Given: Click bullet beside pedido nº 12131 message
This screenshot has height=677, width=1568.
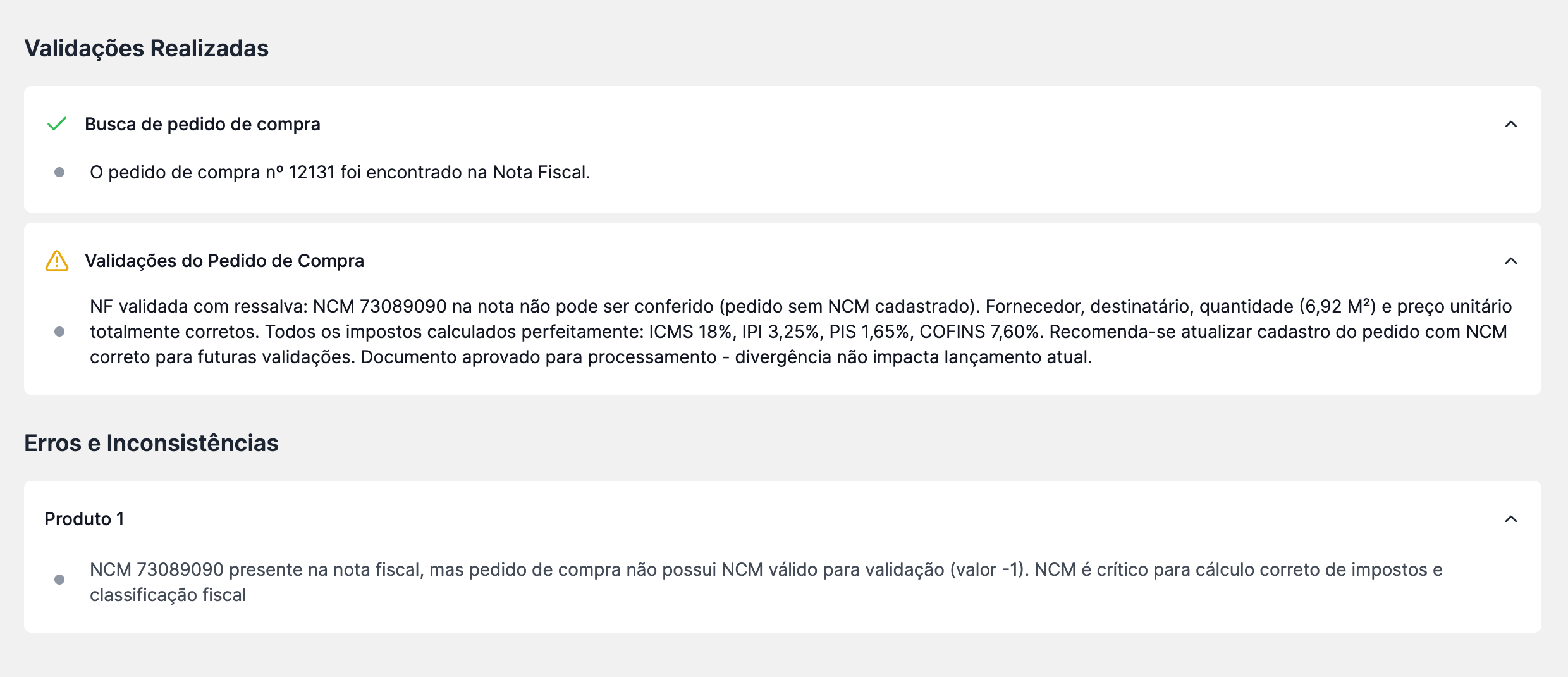Looking at the screenshot, I should pyautogui.click(x=59, y=172).
